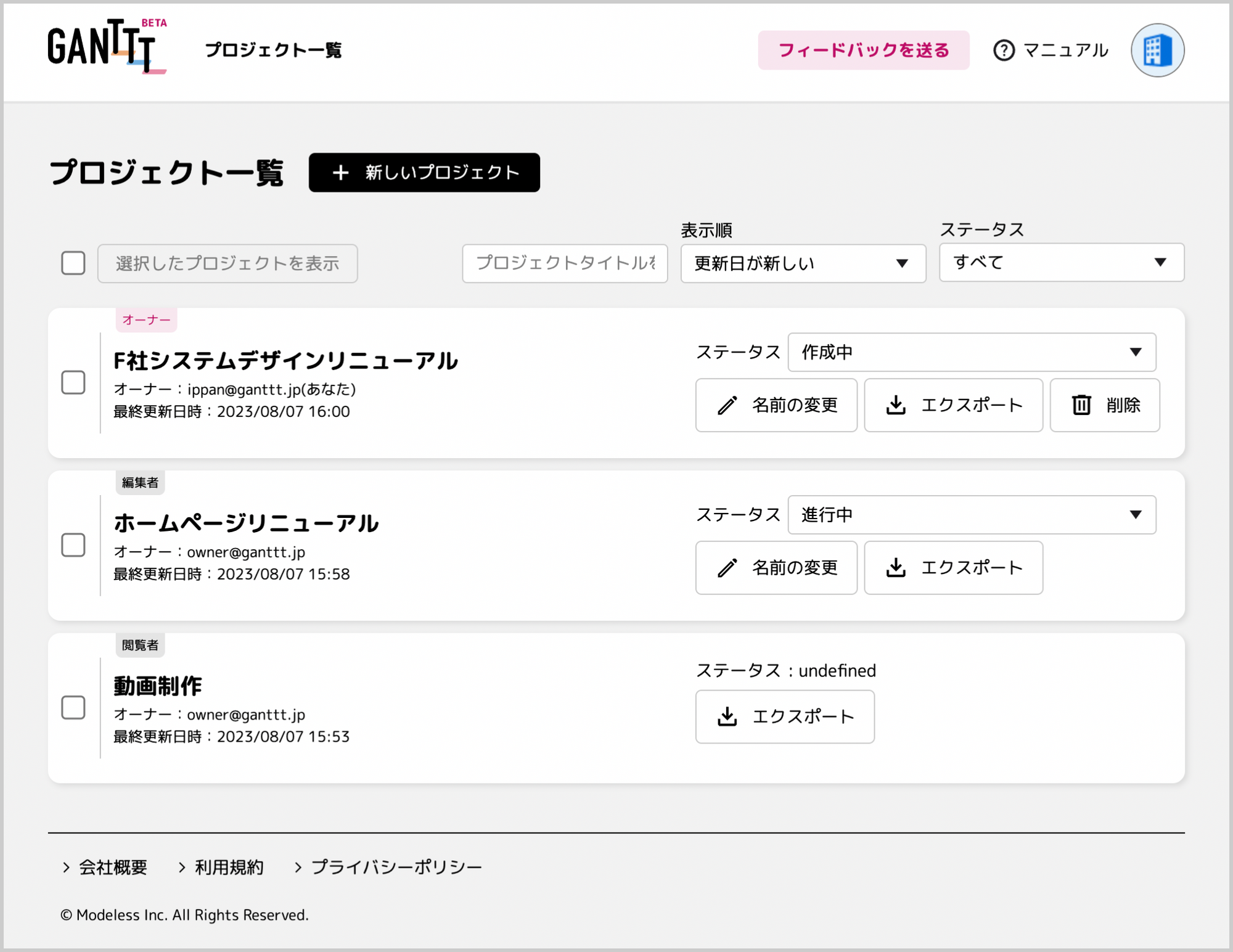This screenshot has height=952, width=1233.
Task: Click the download icon for 動画制作
Action: [x=727, y=716]
